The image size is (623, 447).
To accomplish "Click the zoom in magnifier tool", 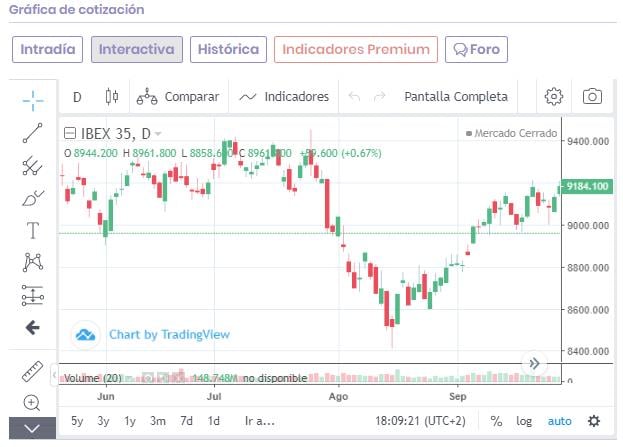I will (32, 403).
